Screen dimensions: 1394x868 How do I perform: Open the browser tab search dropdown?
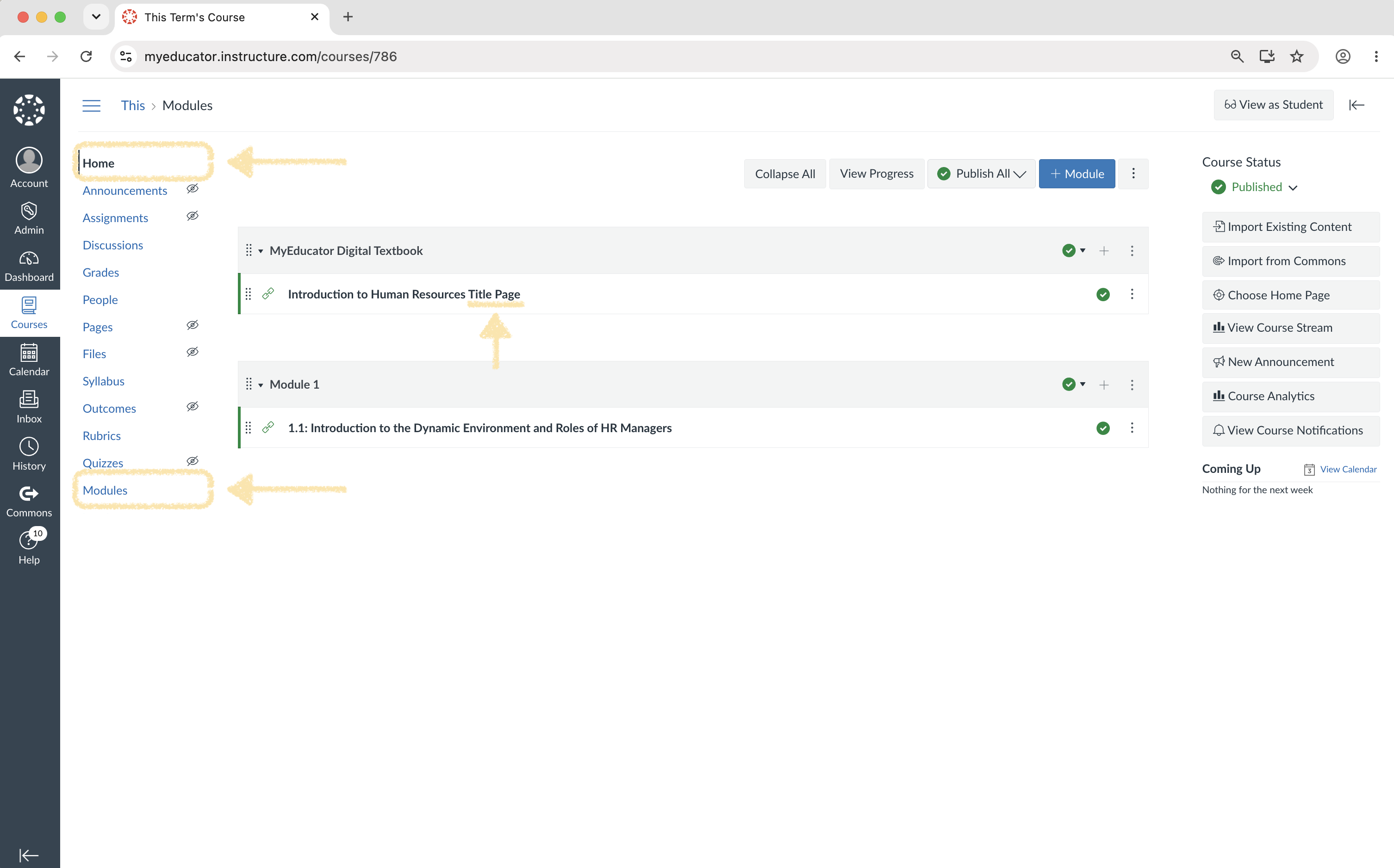96,17
